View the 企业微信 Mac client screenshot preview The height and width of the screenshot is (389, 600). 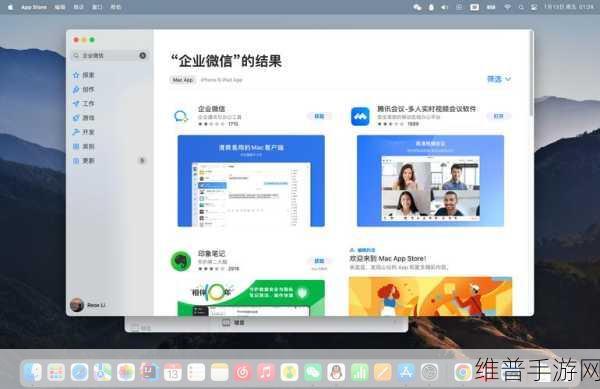click(x=251, y=181)
